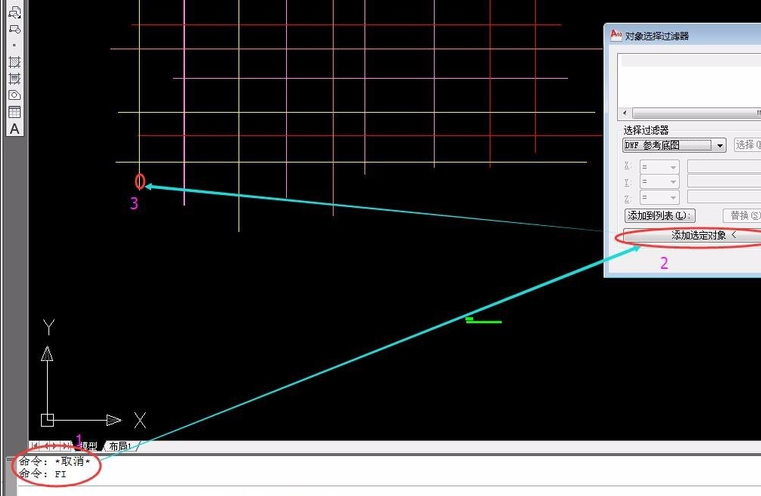Screen dimensions: 761x496
Task: Select the Multiline Text 'A' tool
Action: click(14, 129)
